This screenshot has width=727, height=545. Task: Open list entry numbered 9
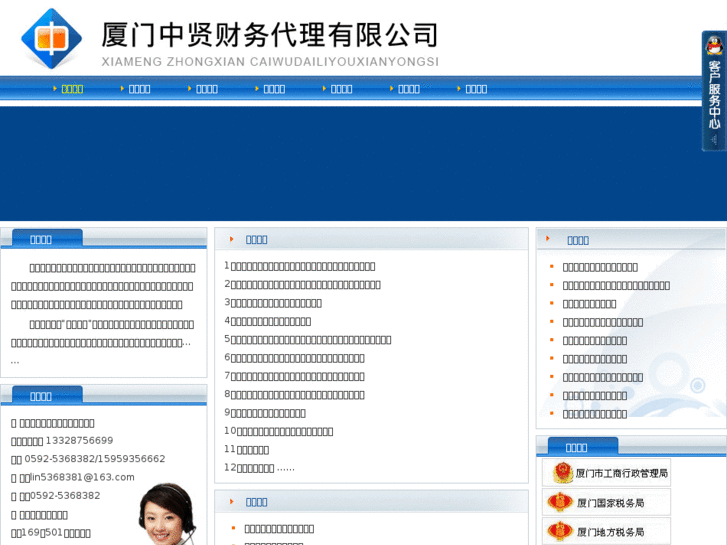click(x=265, y=413)
